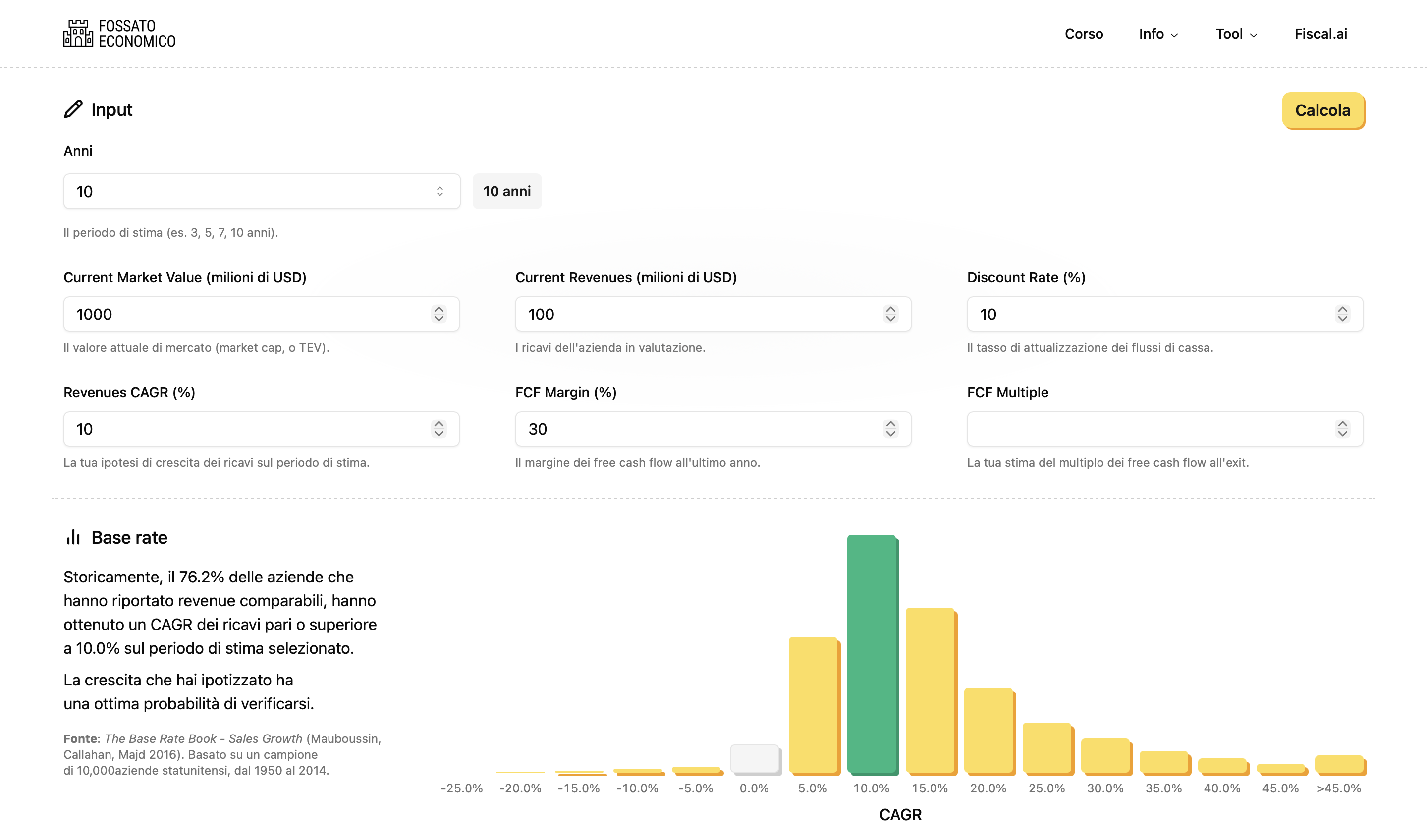Open the Fiscal.ai navigation link
Screen dimensions: 1427x840
[1320, 34]
